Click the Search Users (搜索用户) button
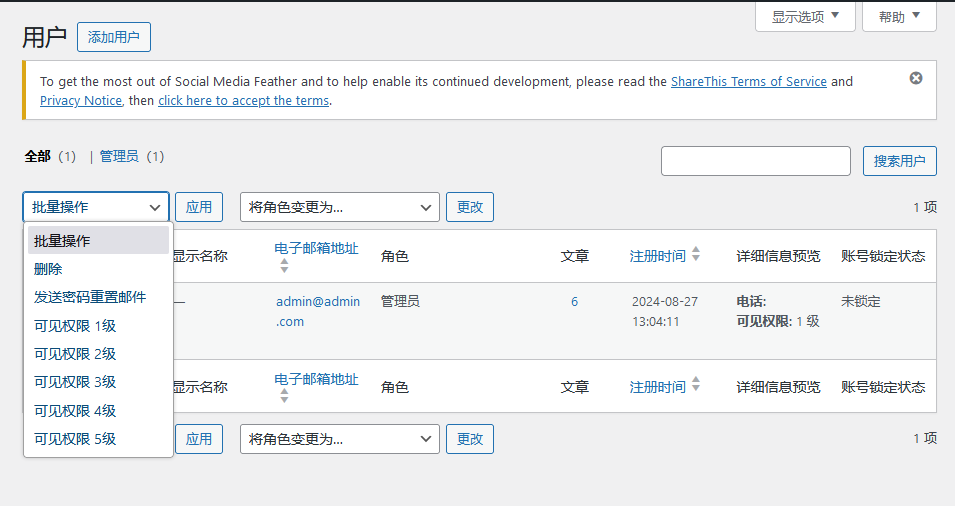This screenshot has width=955, height=506. pos(900,161)
